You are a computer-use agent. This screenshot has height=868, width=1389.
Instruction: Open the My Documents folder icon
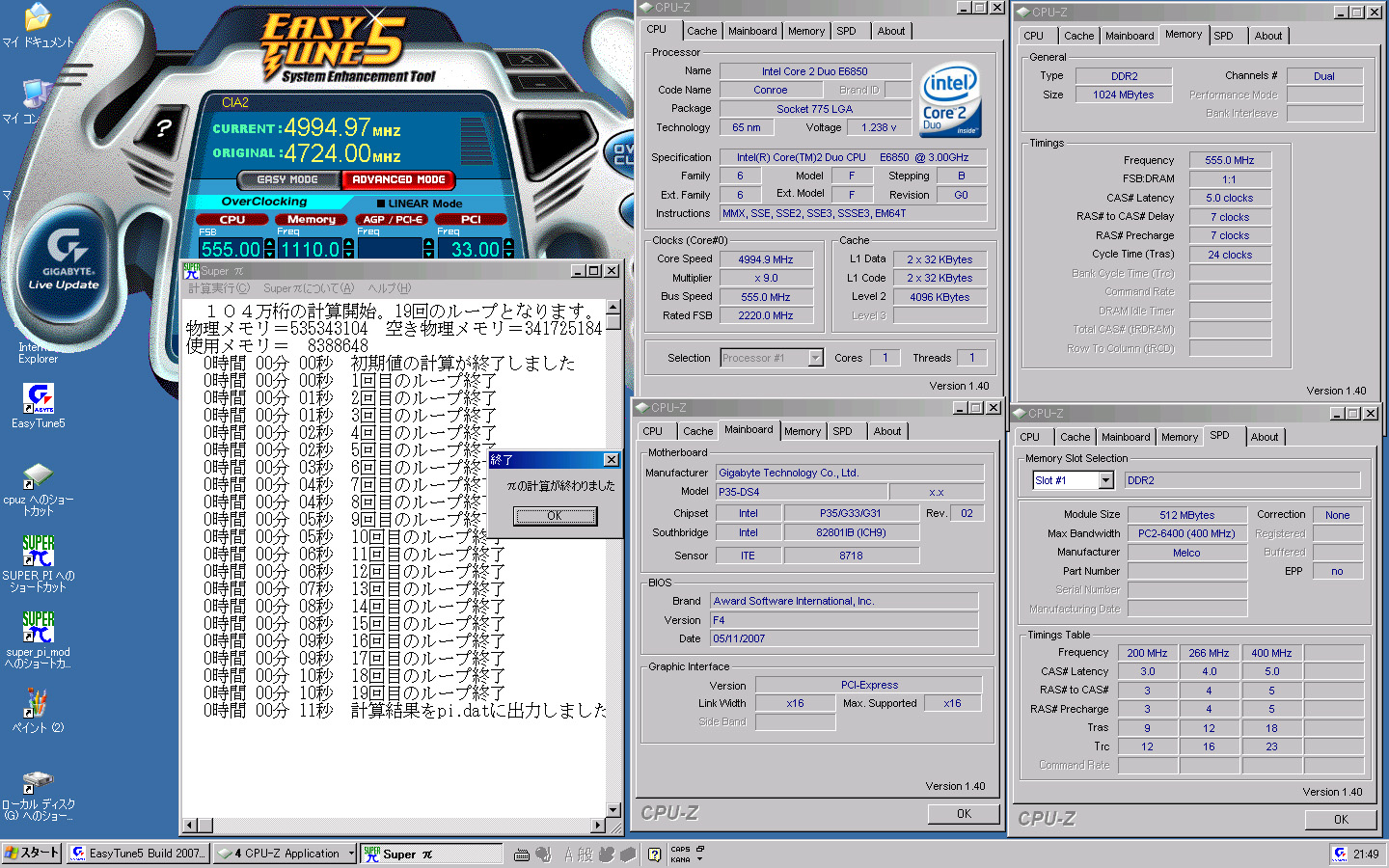point(37,19)
